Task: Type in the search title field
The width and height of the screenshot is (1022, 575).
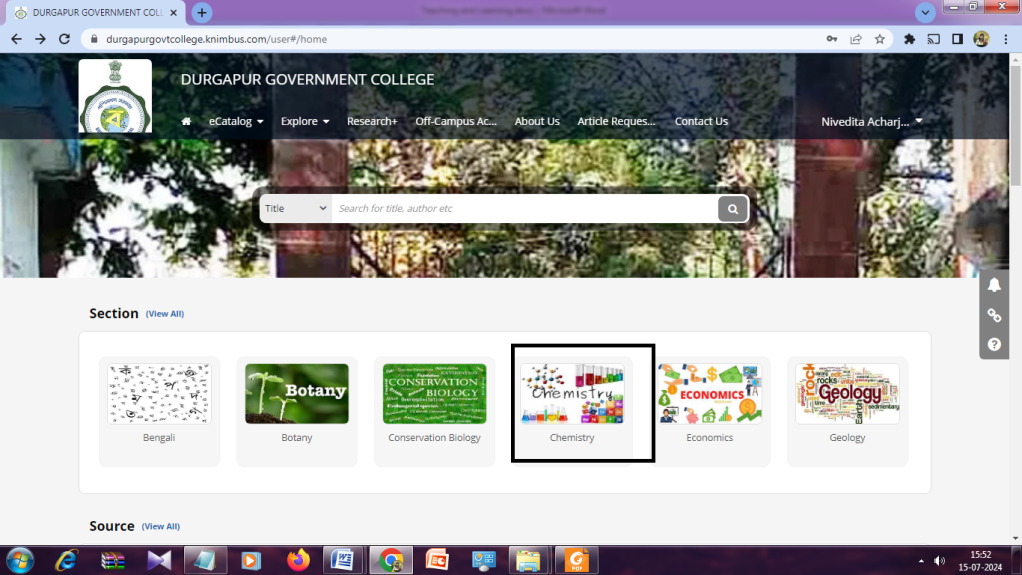Action: tap(524, 209)
